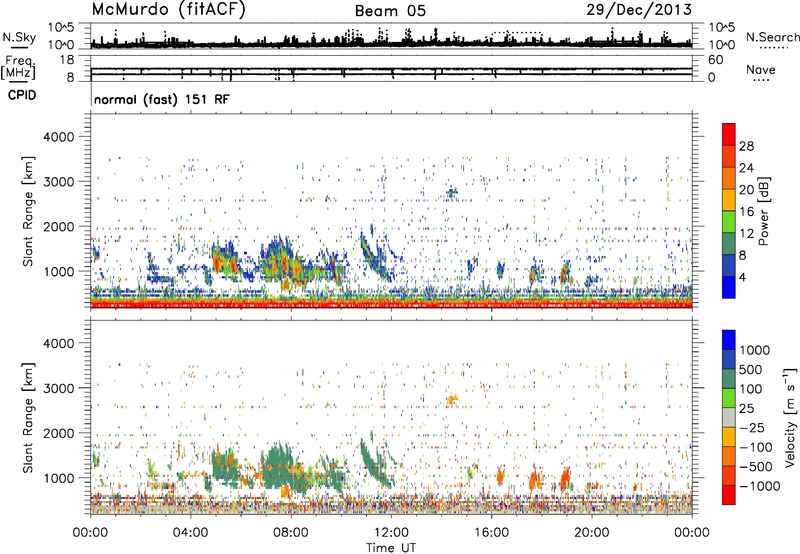
Task: Click the '60' Nave axis tick
Action: point(716,60)
